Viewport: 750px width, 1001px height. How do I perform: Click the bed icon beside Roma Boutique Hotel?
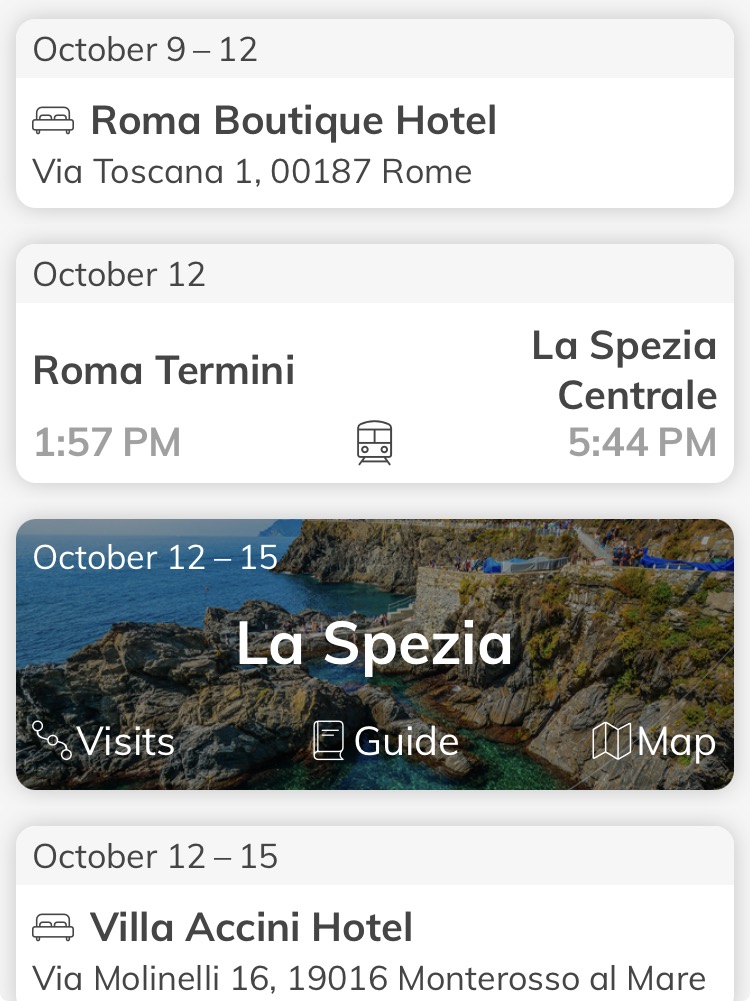pyautogui.click(x=53, y=122)
